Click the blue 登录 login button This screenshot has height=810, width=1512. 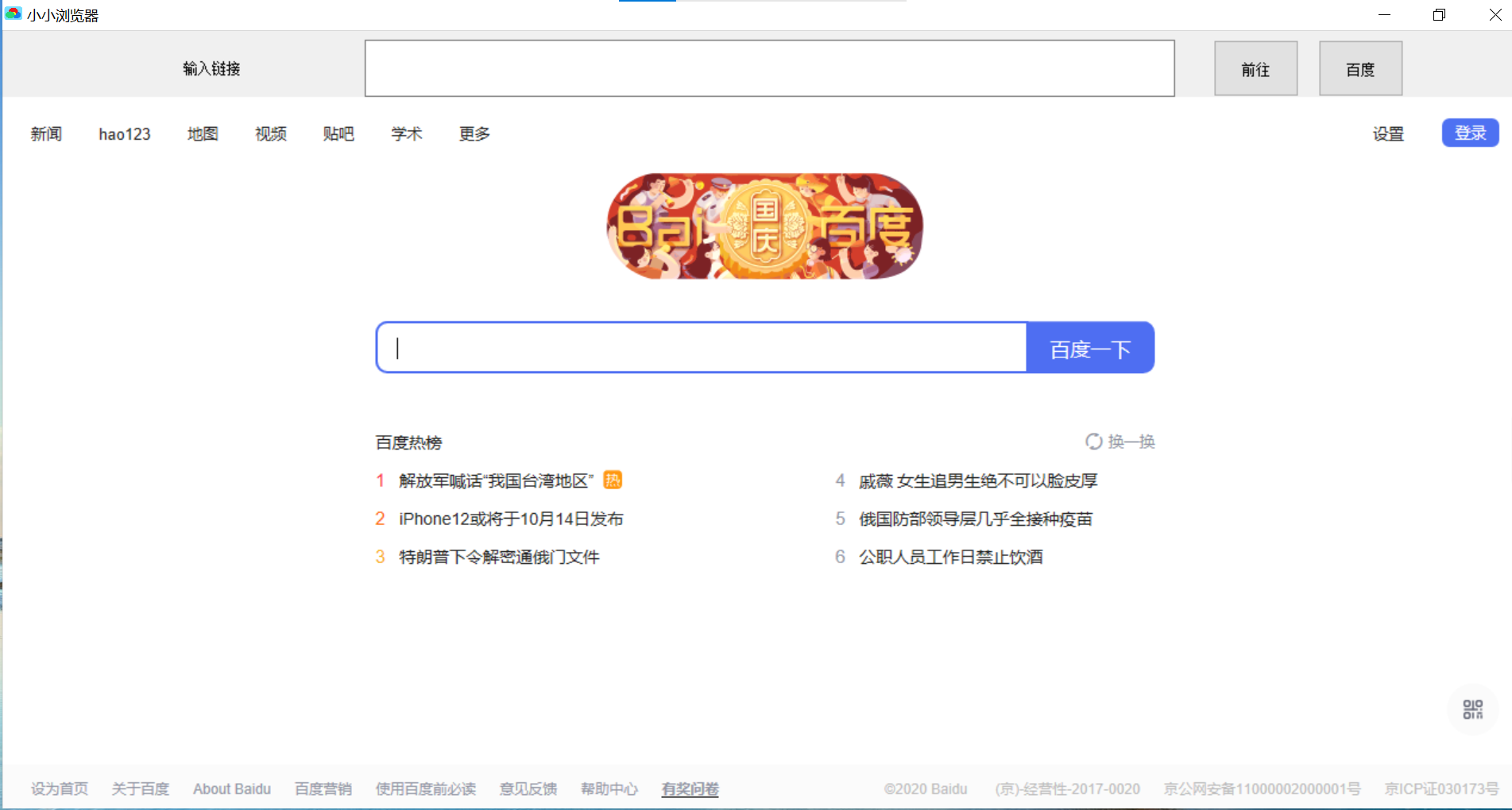1471,133
